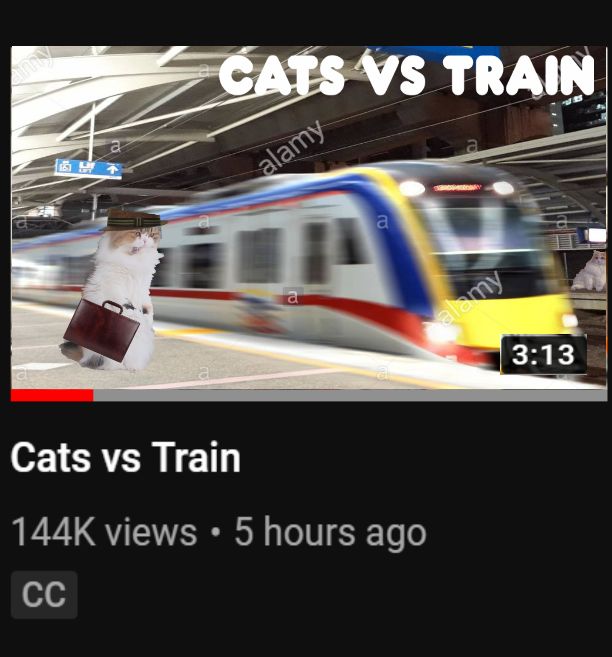Click the Cats vs Train title link
Screen dimensions: 612x657
pos(126,457)
